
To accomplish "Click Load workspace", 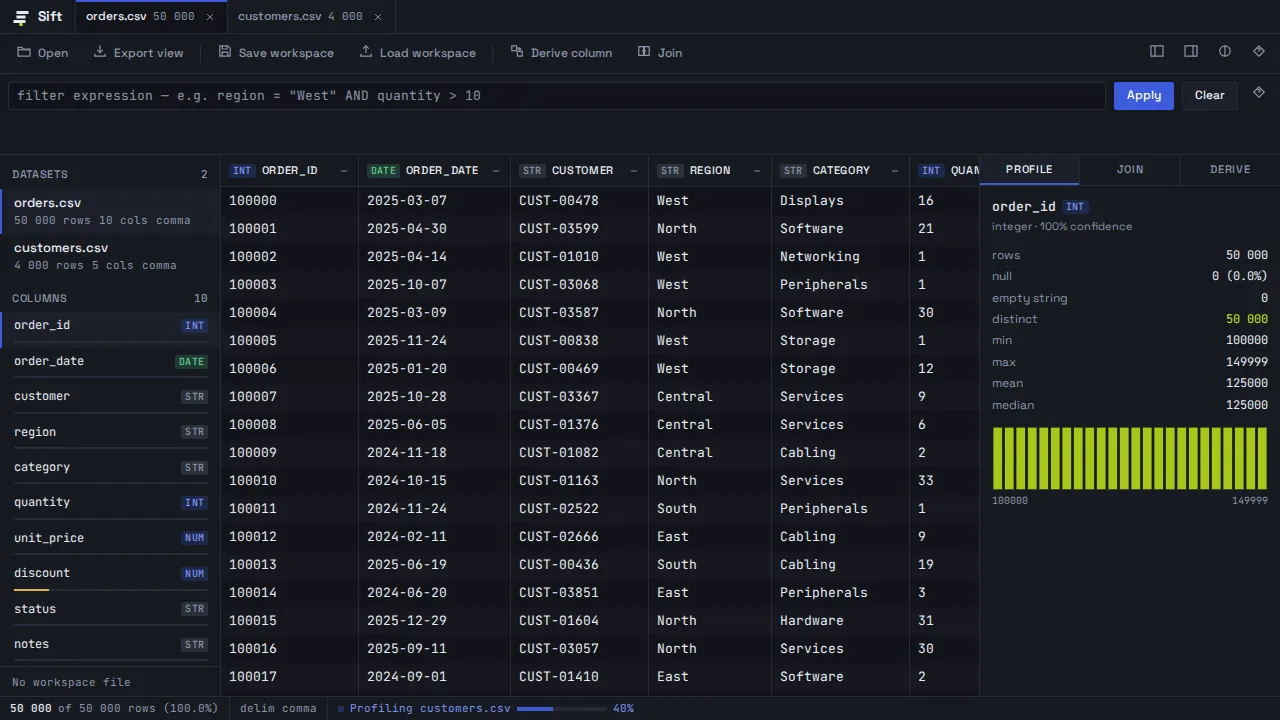I will [418, 52].
